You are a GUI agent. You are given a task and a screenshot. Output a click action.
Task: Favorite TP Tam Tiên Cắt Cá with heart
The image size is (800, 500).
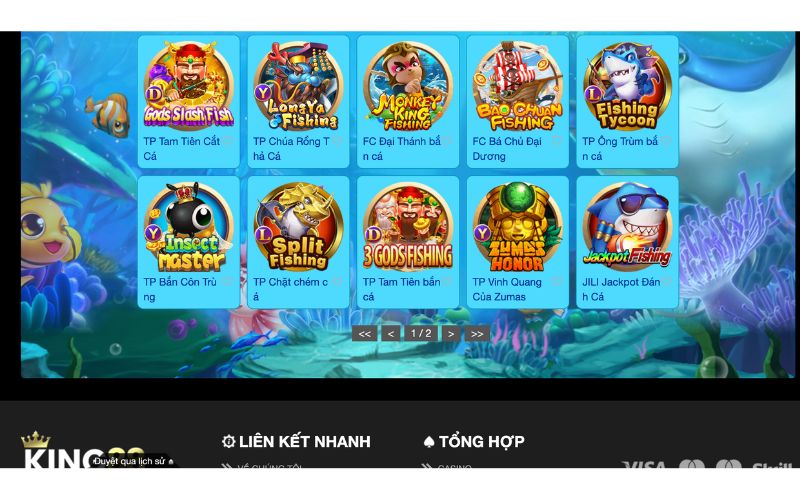(x=228, y=141)
